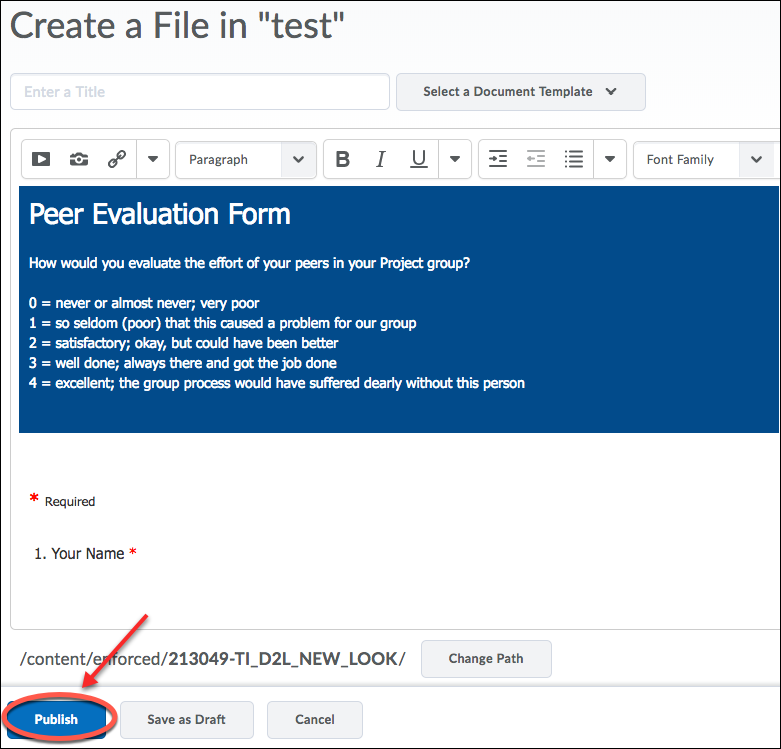Click the Required label text
Viewport: 781px width, 749px height.
70,501
